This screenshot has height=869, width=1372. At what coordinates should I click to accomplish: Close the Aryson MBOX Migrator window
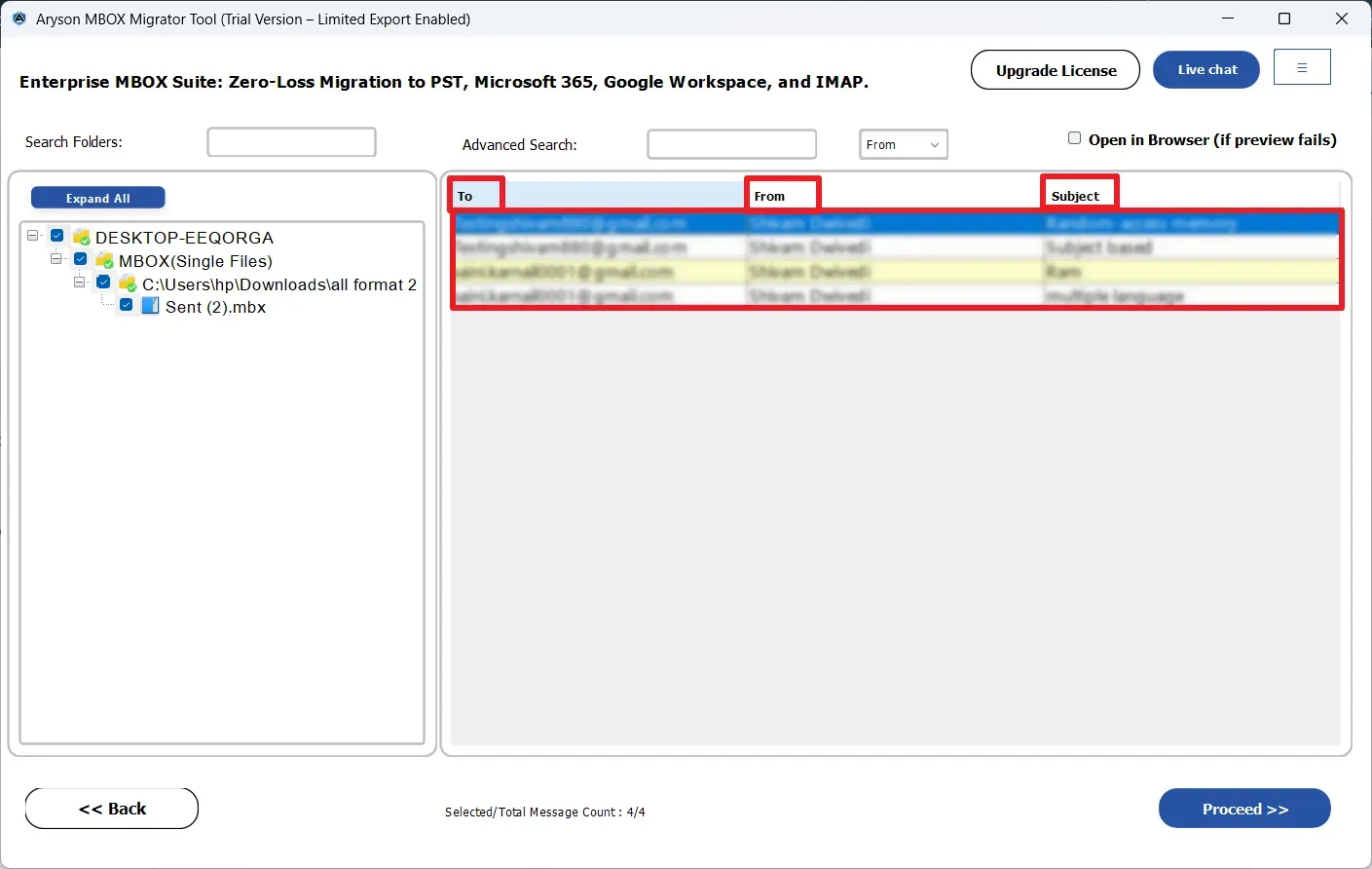tap(1342, 19)
